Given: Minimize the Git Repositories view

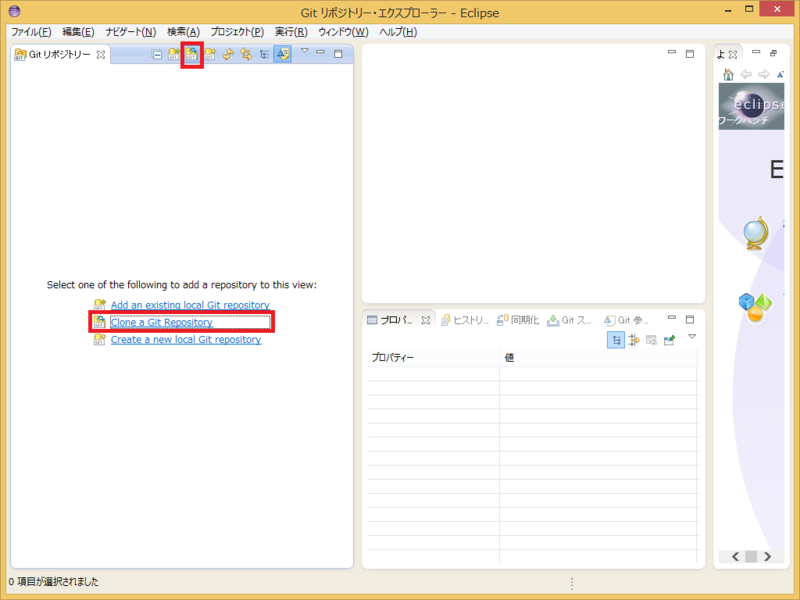Looking at the screenshot, I should pyautogui.click(x=320, y=52).
